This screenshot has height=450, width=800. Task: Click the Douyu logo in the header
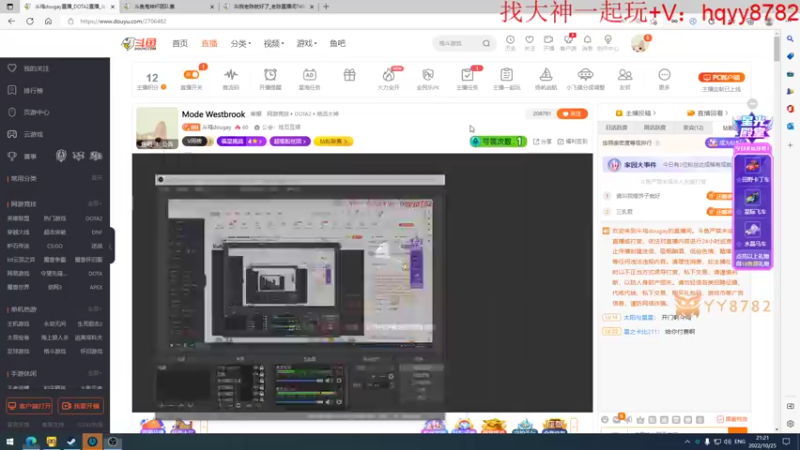[139, 44]
